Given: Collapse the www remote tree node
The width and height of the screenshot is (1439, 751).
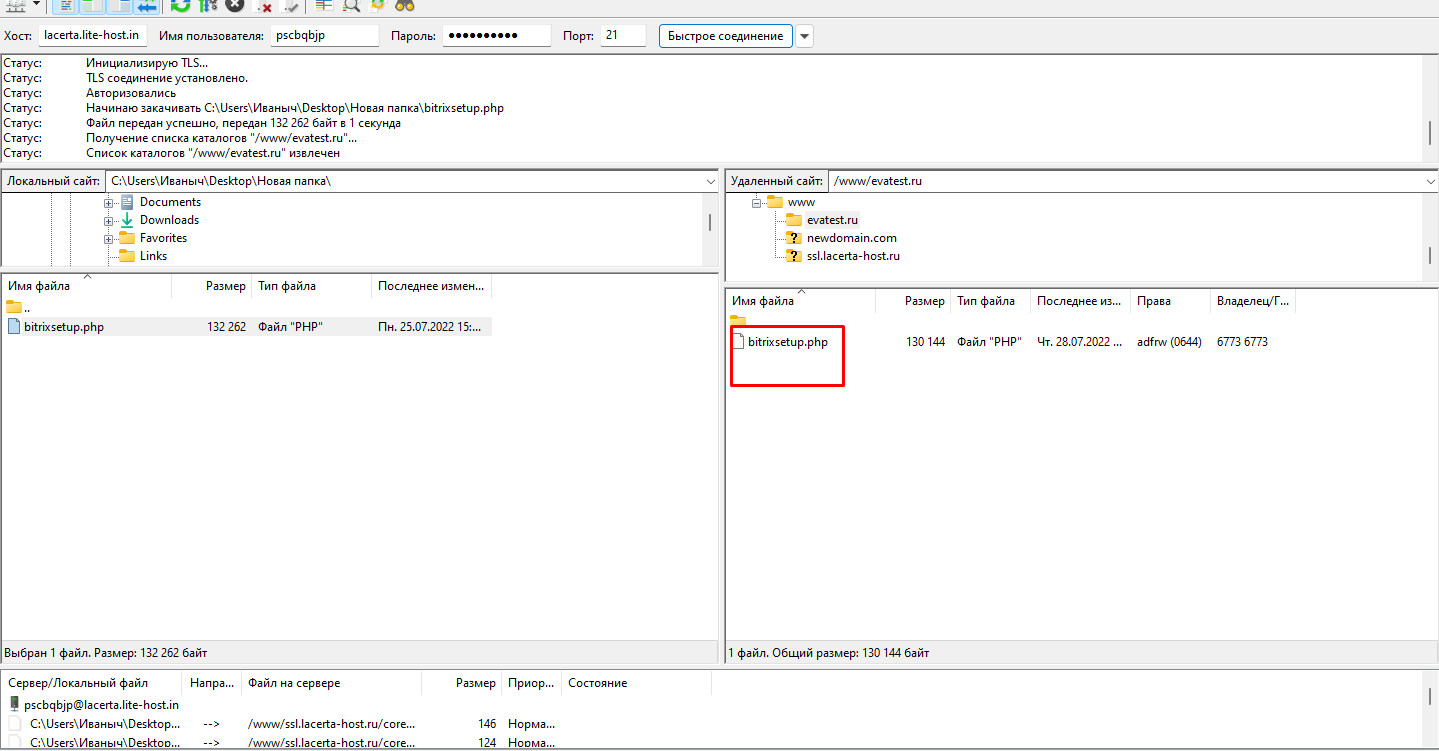Looking at the screenshot, I should (757, 202).
